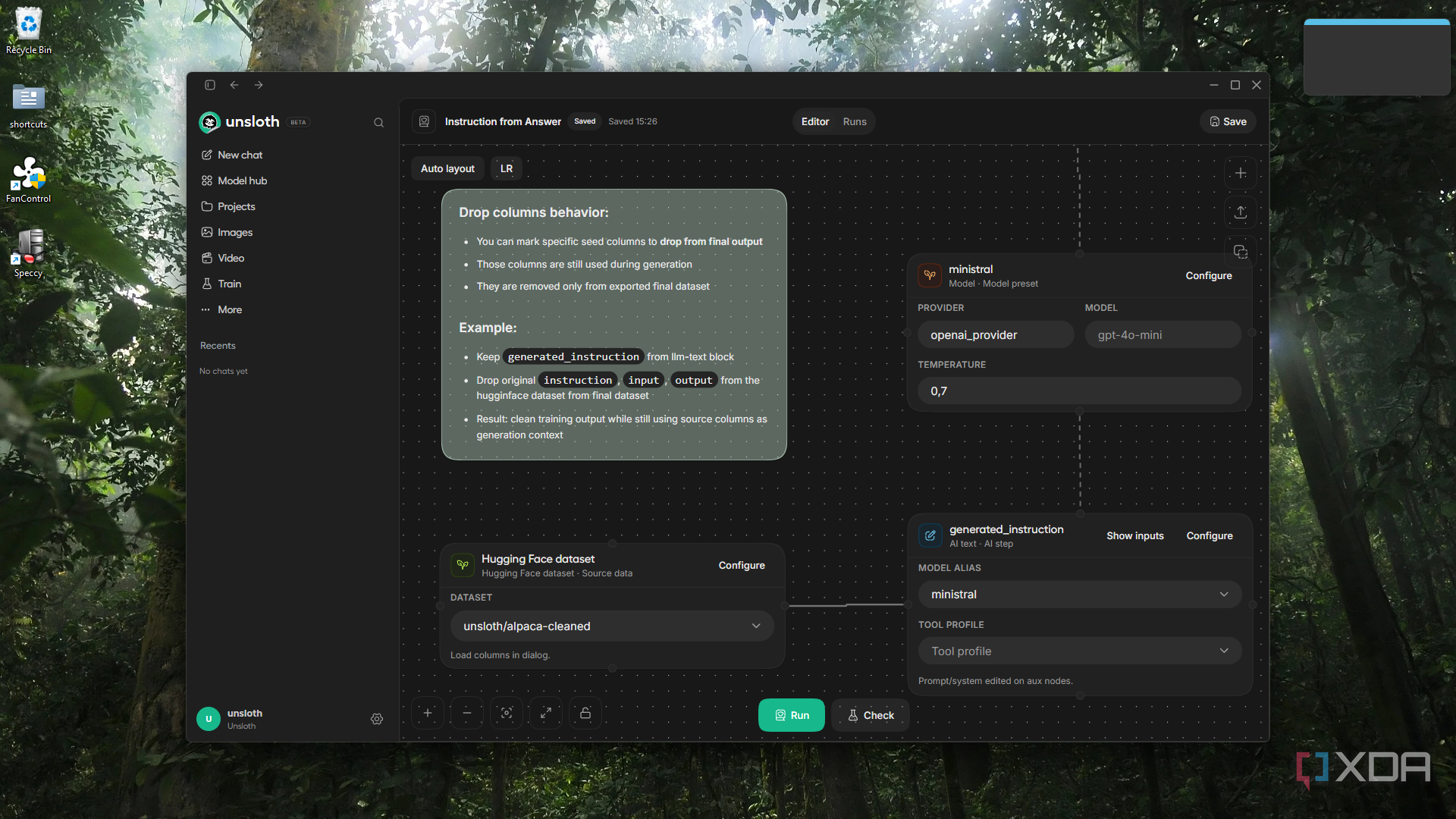This screenshot has height=819, width=1456.
Task: Toggle the LR layout direction
Action: tap(507, 168)
